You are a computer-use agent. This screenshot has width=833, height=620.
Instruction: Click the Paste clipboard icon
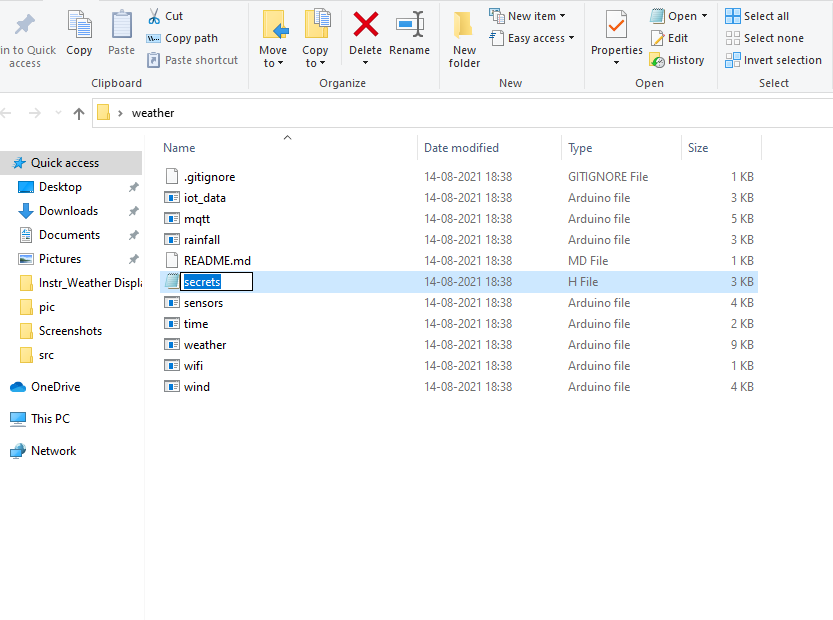point(121,25)
